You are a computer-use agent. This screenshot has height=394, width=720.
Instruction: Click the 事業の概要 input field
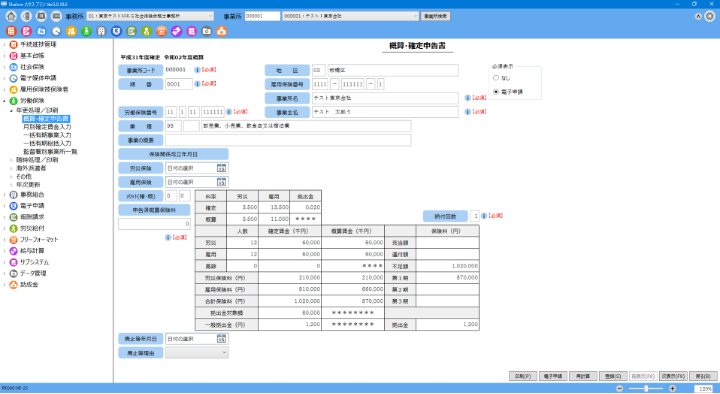point(288,140)
